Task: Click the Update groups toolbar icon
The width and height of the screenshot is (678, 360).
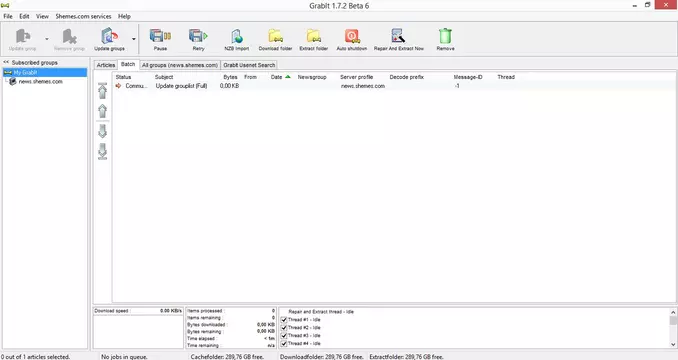Action: tap(109, 36)
